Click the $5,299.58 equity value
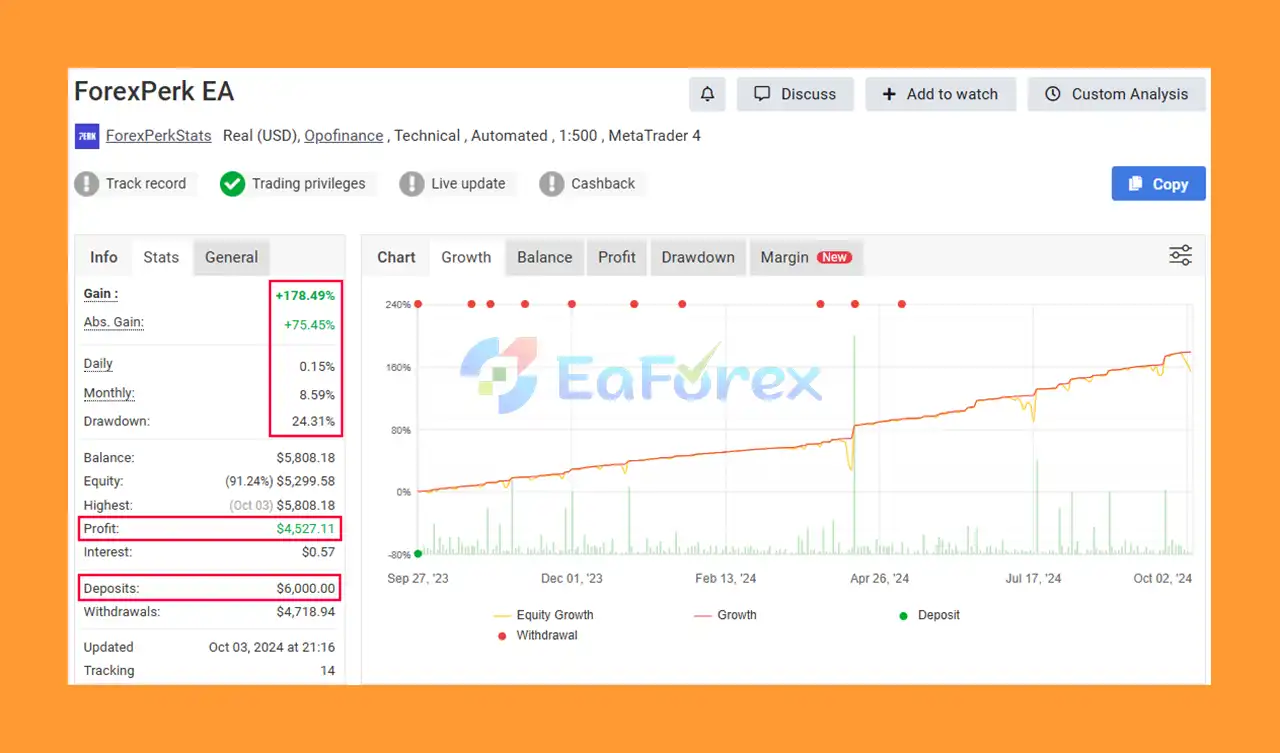The width and height of the screenshot is (1280, 753). tap(306, 481)
